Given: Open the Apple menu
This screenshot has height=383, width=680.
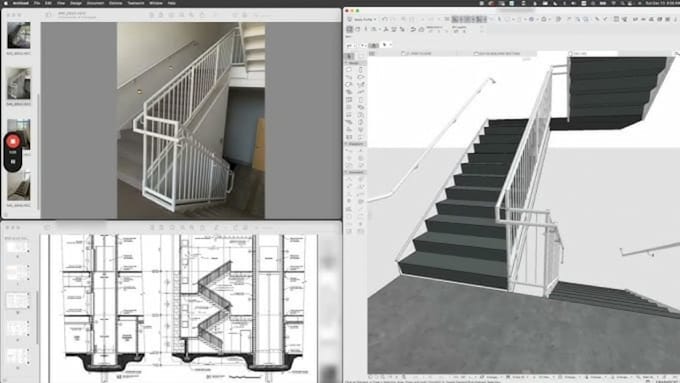Looking at the screenshot, I should pyautogui.click(x=6, y=3).
